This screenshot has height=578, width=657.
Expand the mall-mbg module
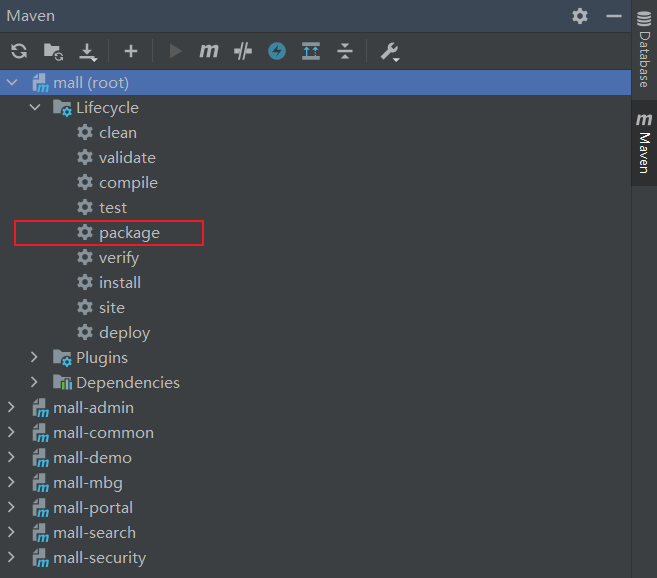(11, 482)
